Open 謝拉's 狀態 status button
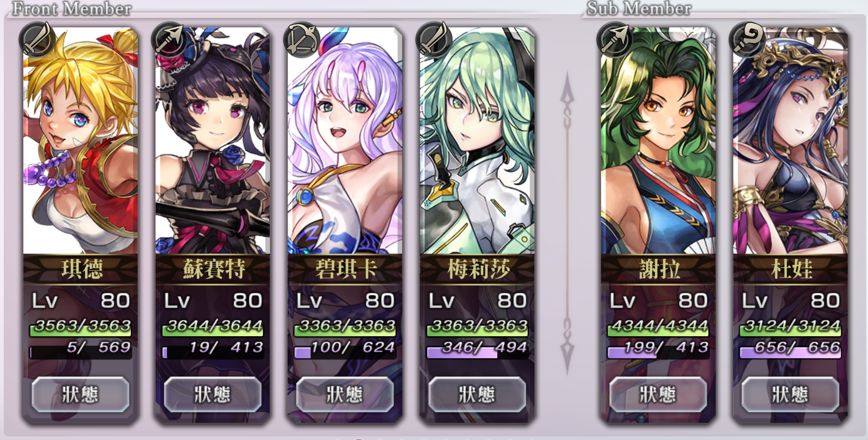The image size is (868, 440). point(658,394)
